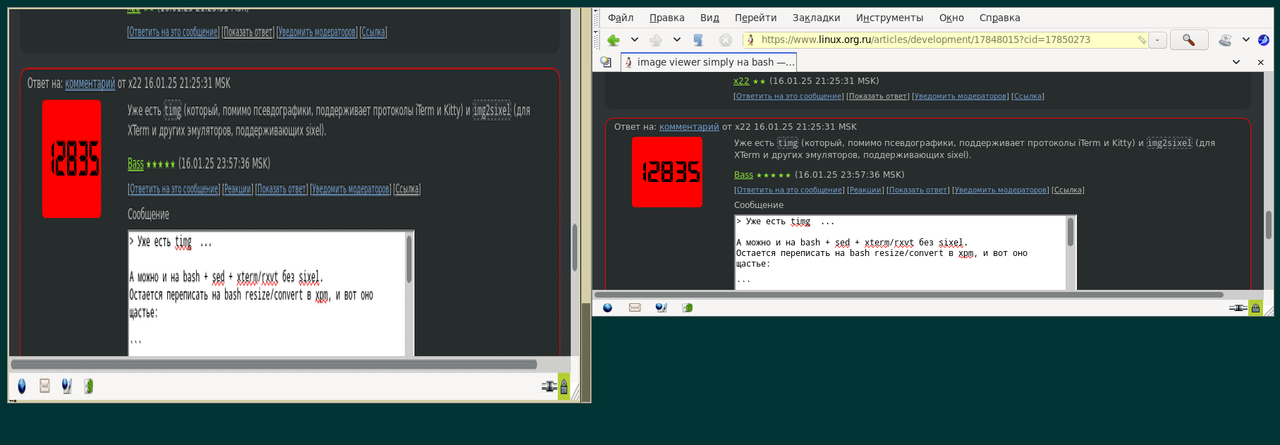Click lower 'Показать ответ' in right window
The height and width of the screenshot is (445, 1280).
(917, 190)
